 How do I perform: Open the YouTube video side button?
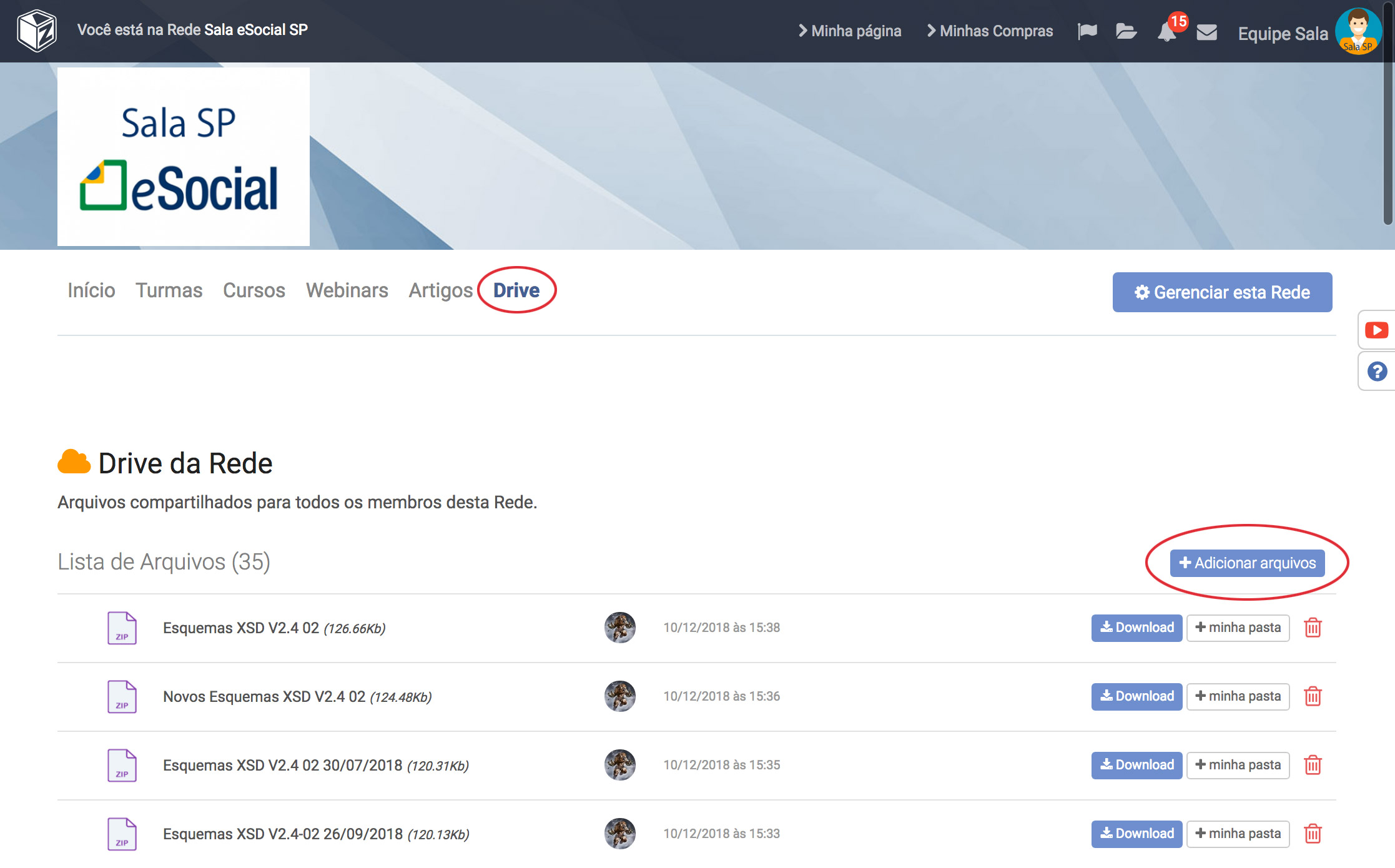click(1376, 330)
